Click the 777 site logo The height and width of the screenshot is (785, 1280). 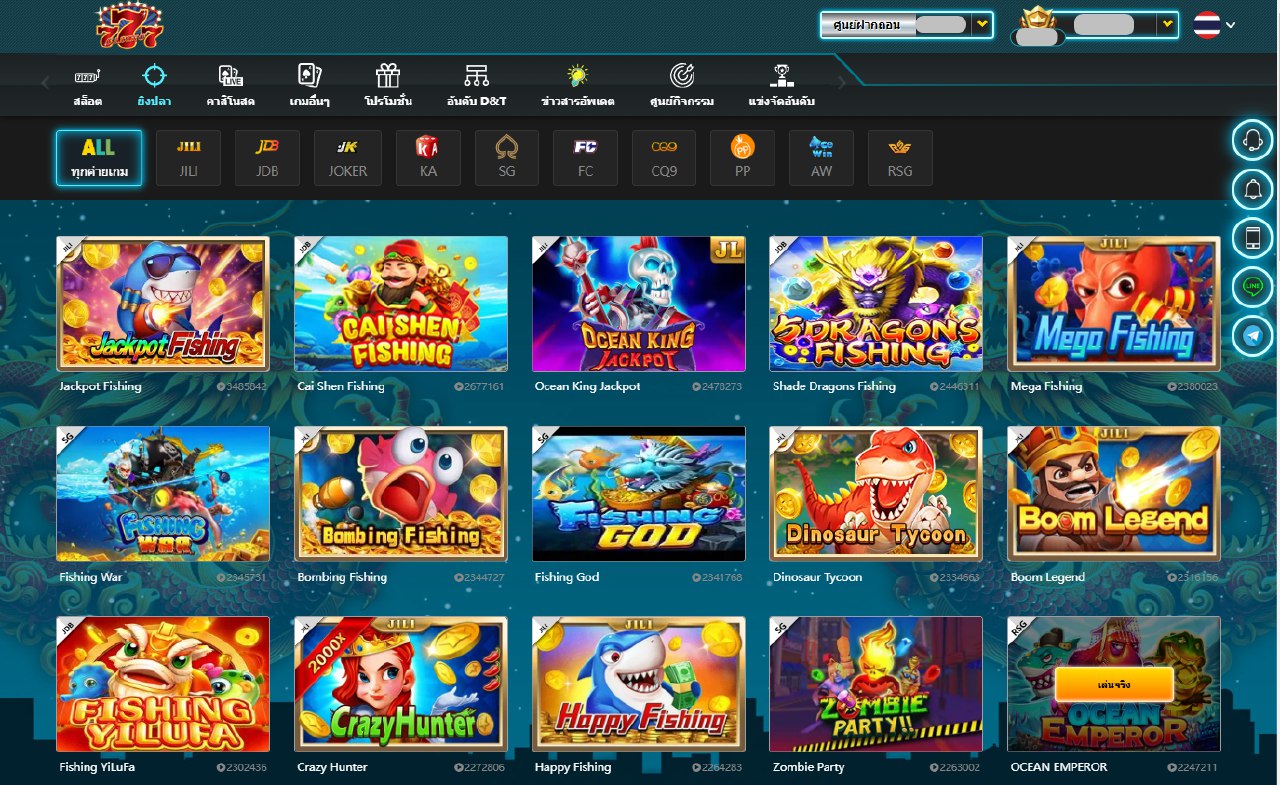129,26
